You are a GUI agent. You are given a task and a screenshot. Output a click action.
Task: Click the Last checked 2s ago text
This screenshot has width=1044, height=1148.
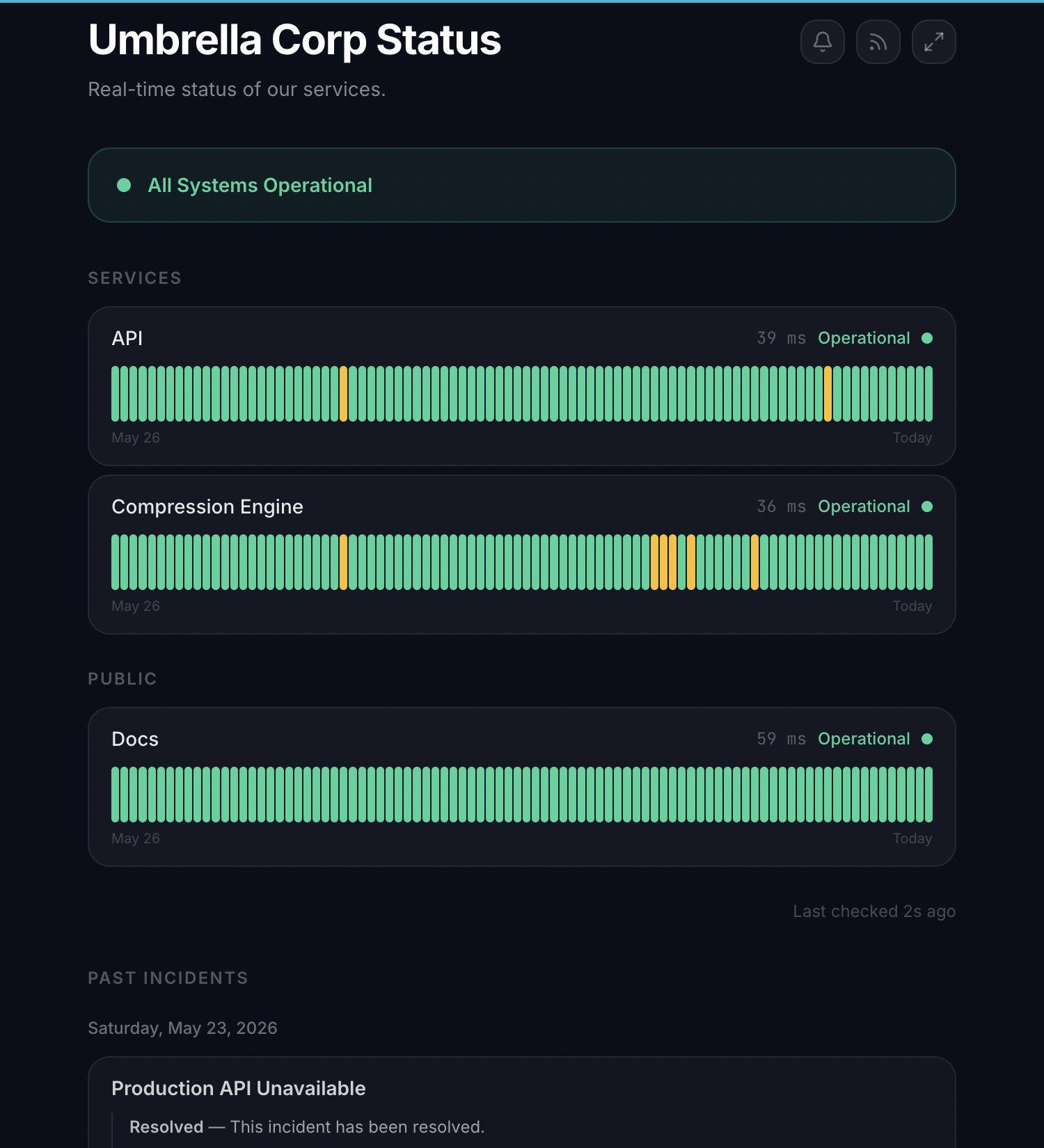tap(874, 911)
